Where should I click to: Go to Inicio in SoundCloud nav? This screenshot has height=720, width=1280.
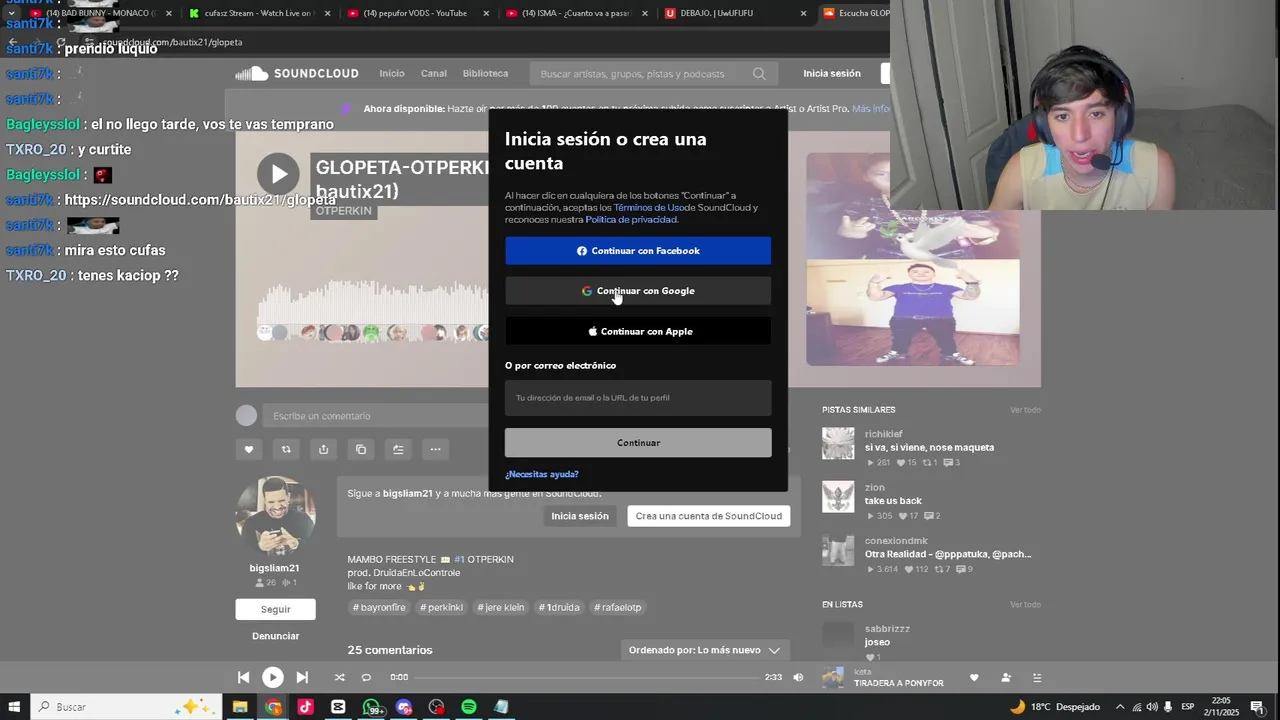click(392, 73)
